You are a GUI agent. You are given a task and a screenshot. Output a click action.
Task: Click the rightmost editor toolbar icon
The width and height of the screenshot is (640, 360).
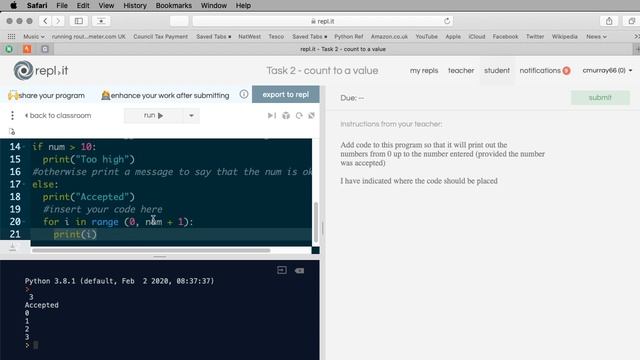pos(311,116)
